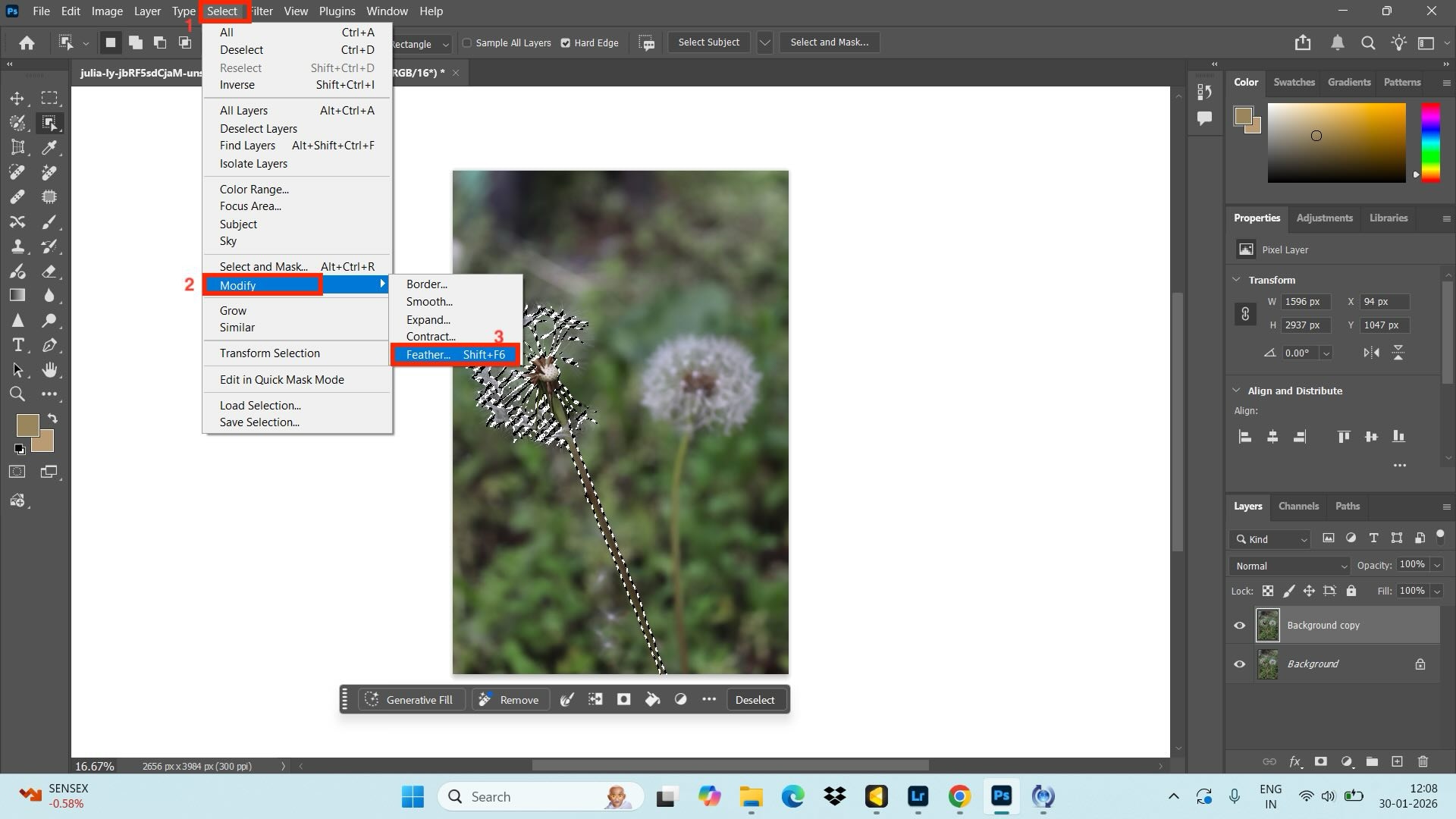Switch to the Channels tab
Image resolution: width=1456 pixels, height=819 pixels.
point(1298,506)
